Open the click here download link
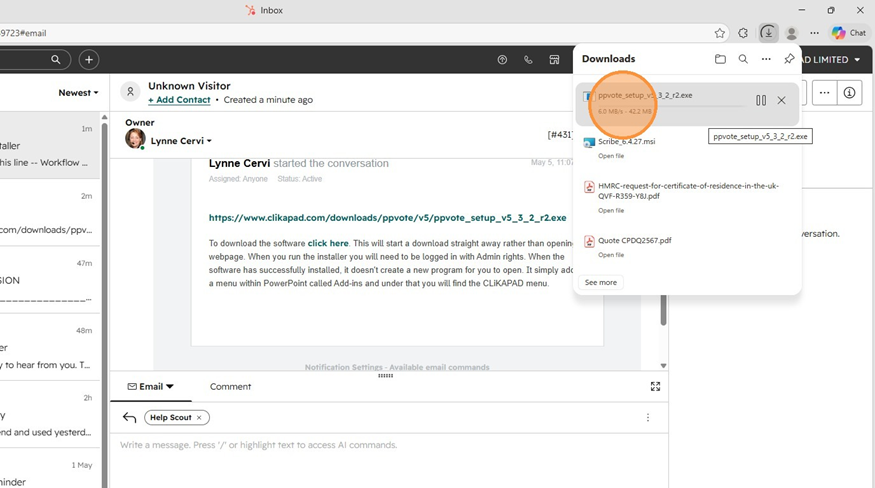The height and width of the screenshot is (488, 875). click(x=328, y=243)
